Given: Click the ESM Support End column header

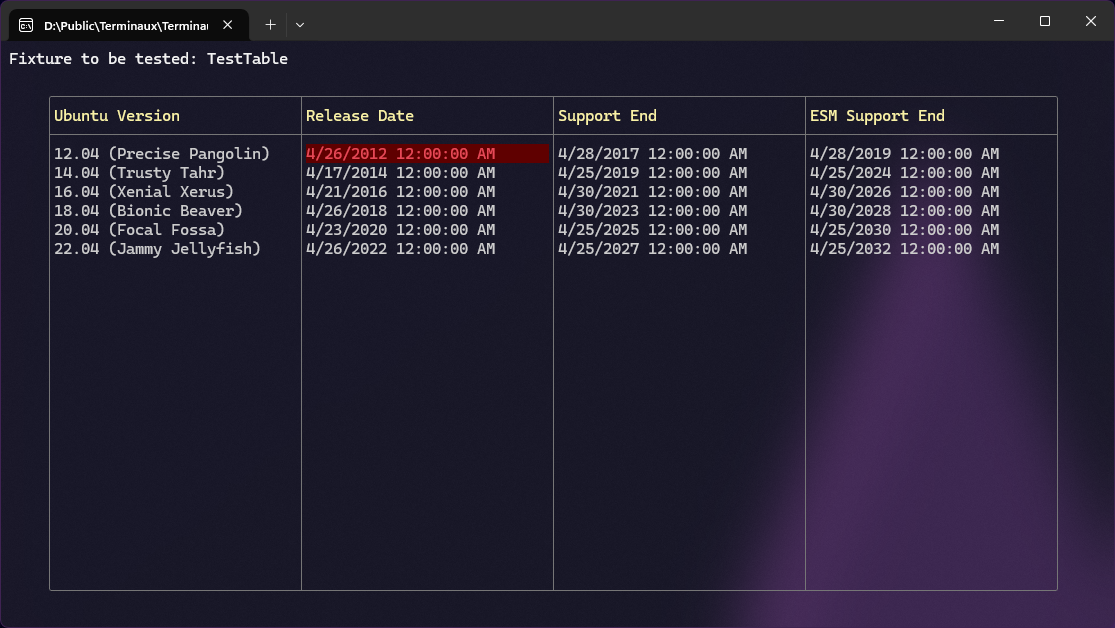Looking at the screenshot, I should (877, 116).
